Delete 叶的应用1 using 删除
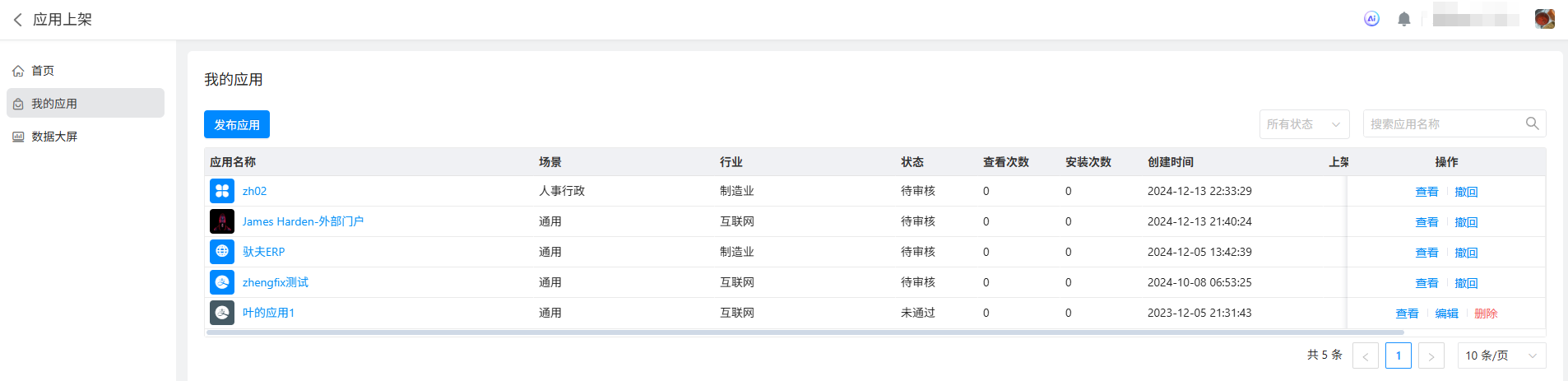 (1486, 314)
